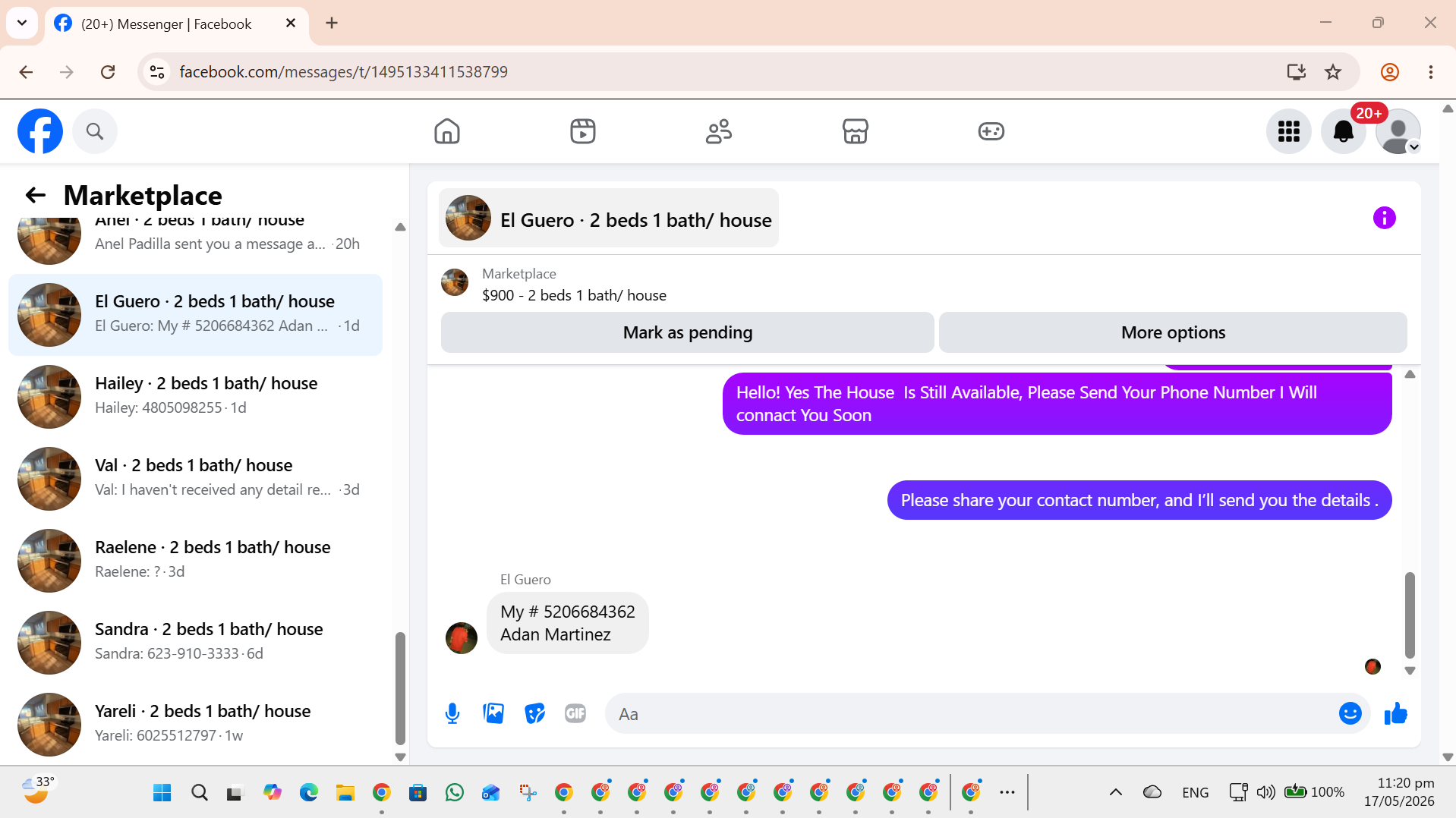Image resolution: width=1456 pixels, height=818 pixels.
Task: Click message thread scroll-down arrow
Action: pos(1410,671)
